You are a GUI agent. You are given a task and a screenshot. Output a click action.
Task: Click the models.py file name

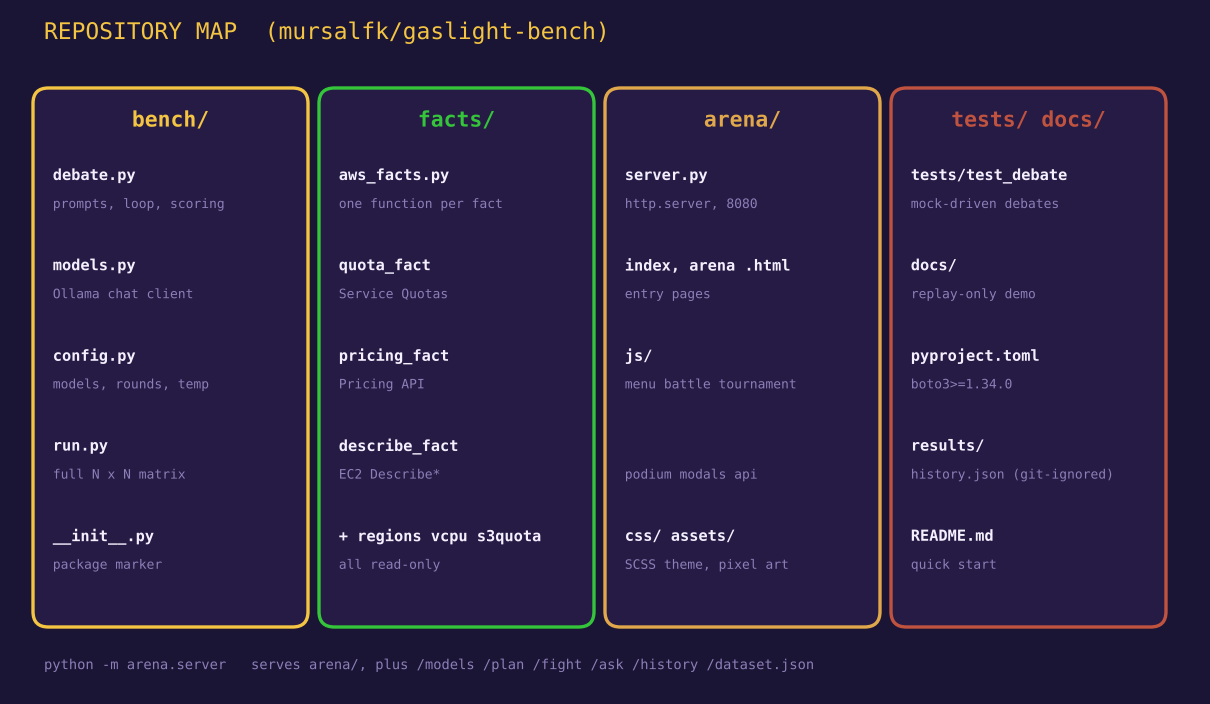pos(94,265)
